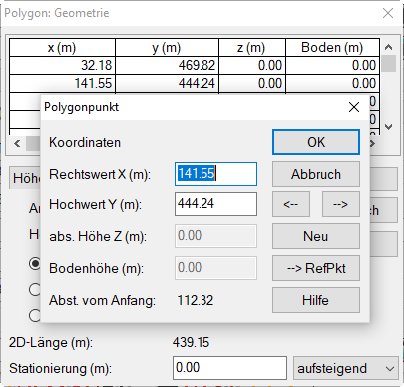Screen dimensions: 404x387
Task: Click the Stationierung (m) input field
Action: coord(230,368)
